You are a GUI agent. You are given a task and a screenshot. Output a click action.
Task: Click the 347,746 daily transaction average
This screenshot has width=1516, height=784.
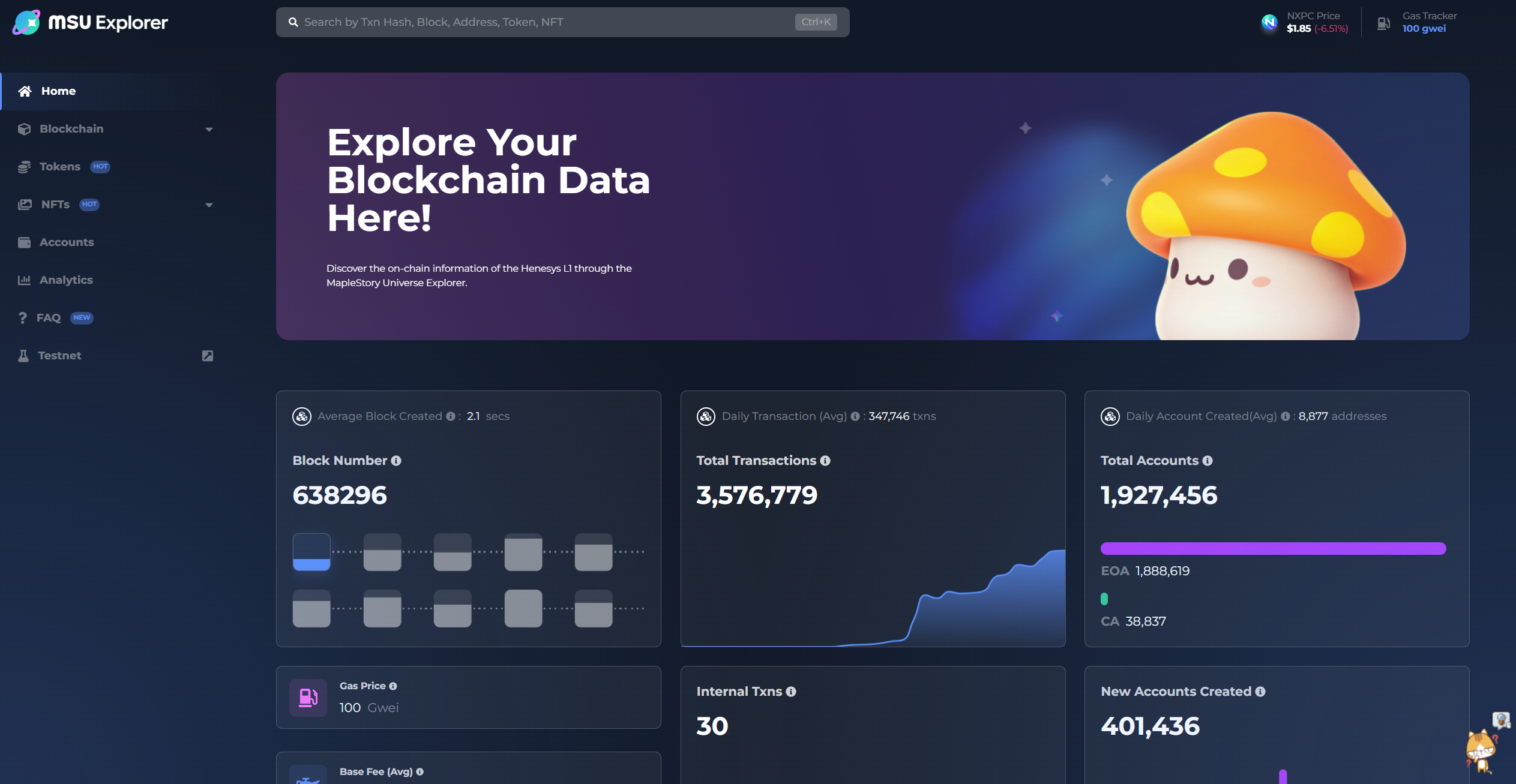point(889,416)
